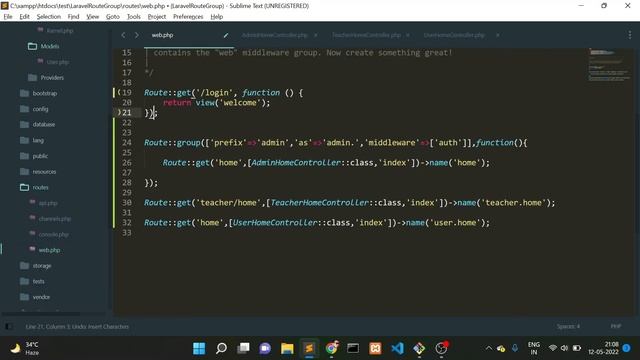Viewport: 640px width, 360px height.
Task: Open the View menu
Action: pyautogui.click(x=93, y=17)
